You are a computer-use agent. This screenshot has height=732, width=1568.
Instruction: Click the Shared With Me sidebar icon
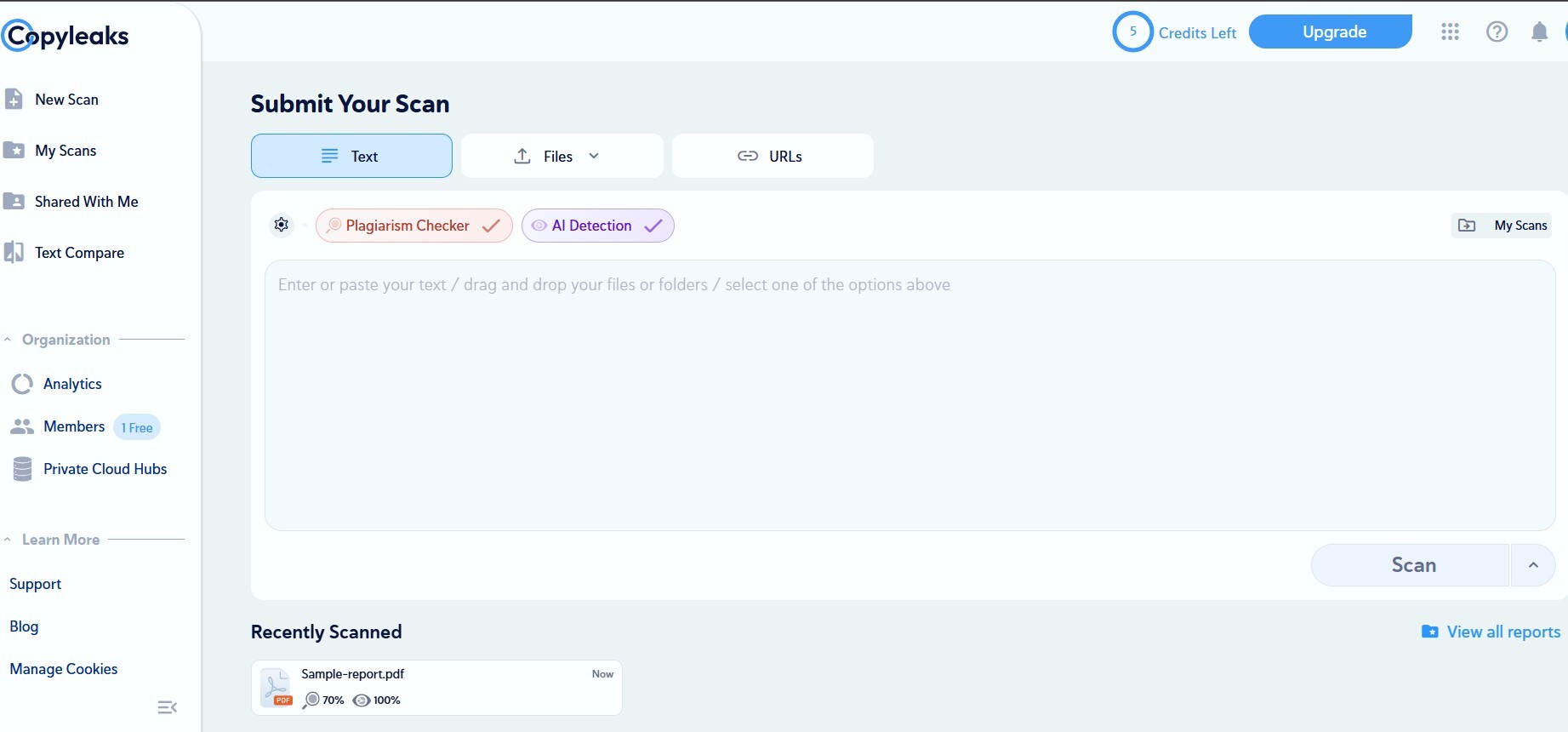(14, 201)
